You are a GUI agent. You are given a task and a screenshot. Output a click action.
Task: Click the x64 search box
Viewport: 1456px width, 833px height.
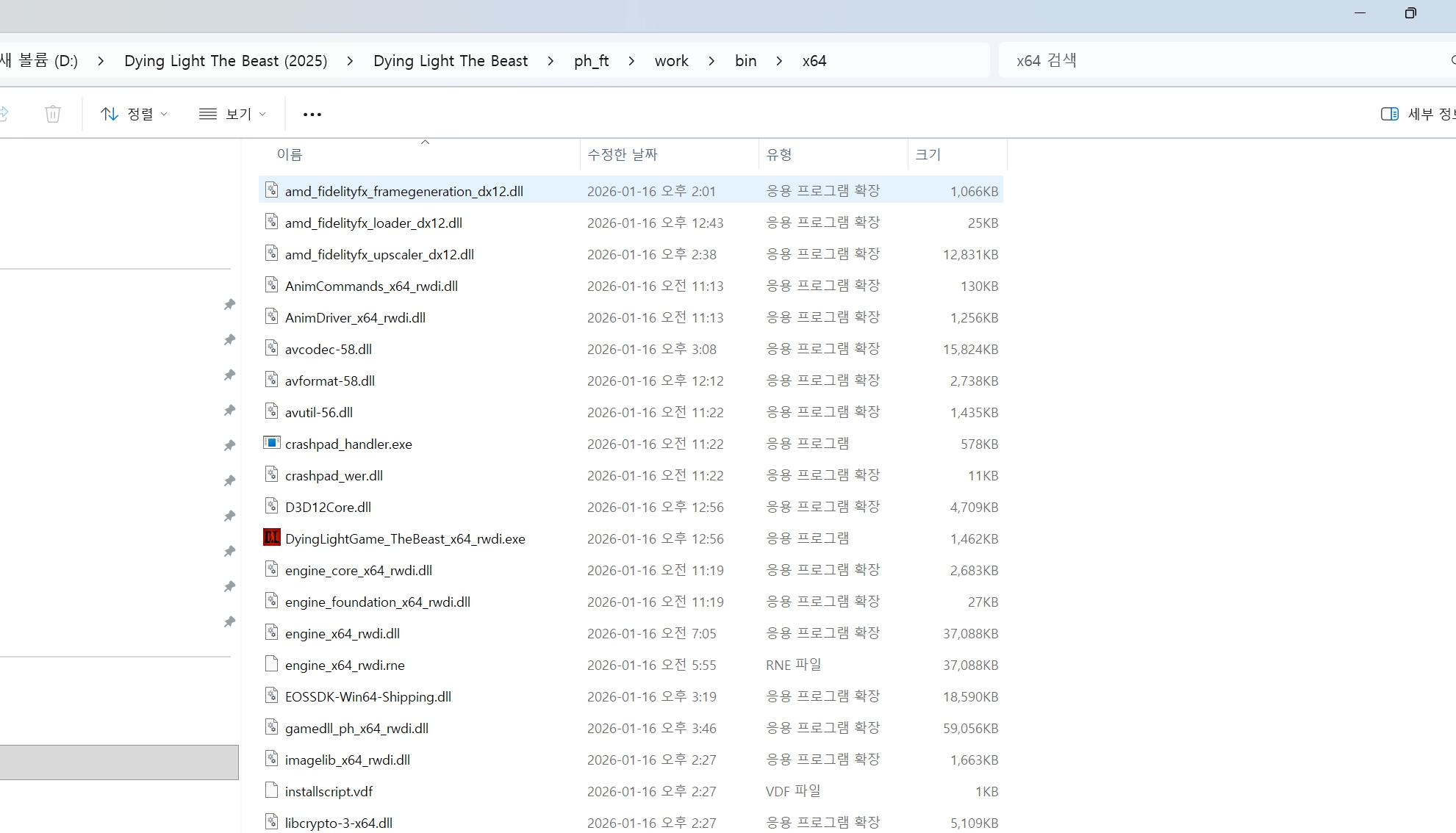point(1227,60)
